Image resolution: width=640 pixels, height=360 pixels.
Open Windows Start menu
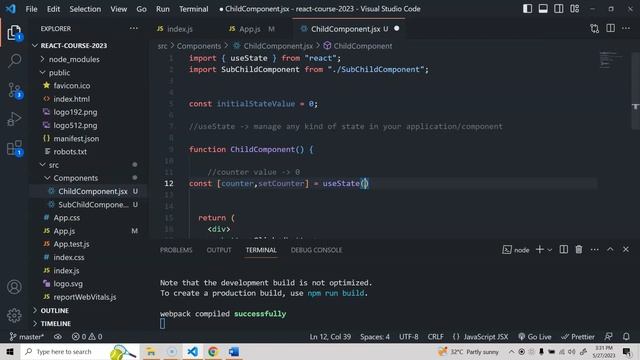pyautogui.click(x=10, y=351)
